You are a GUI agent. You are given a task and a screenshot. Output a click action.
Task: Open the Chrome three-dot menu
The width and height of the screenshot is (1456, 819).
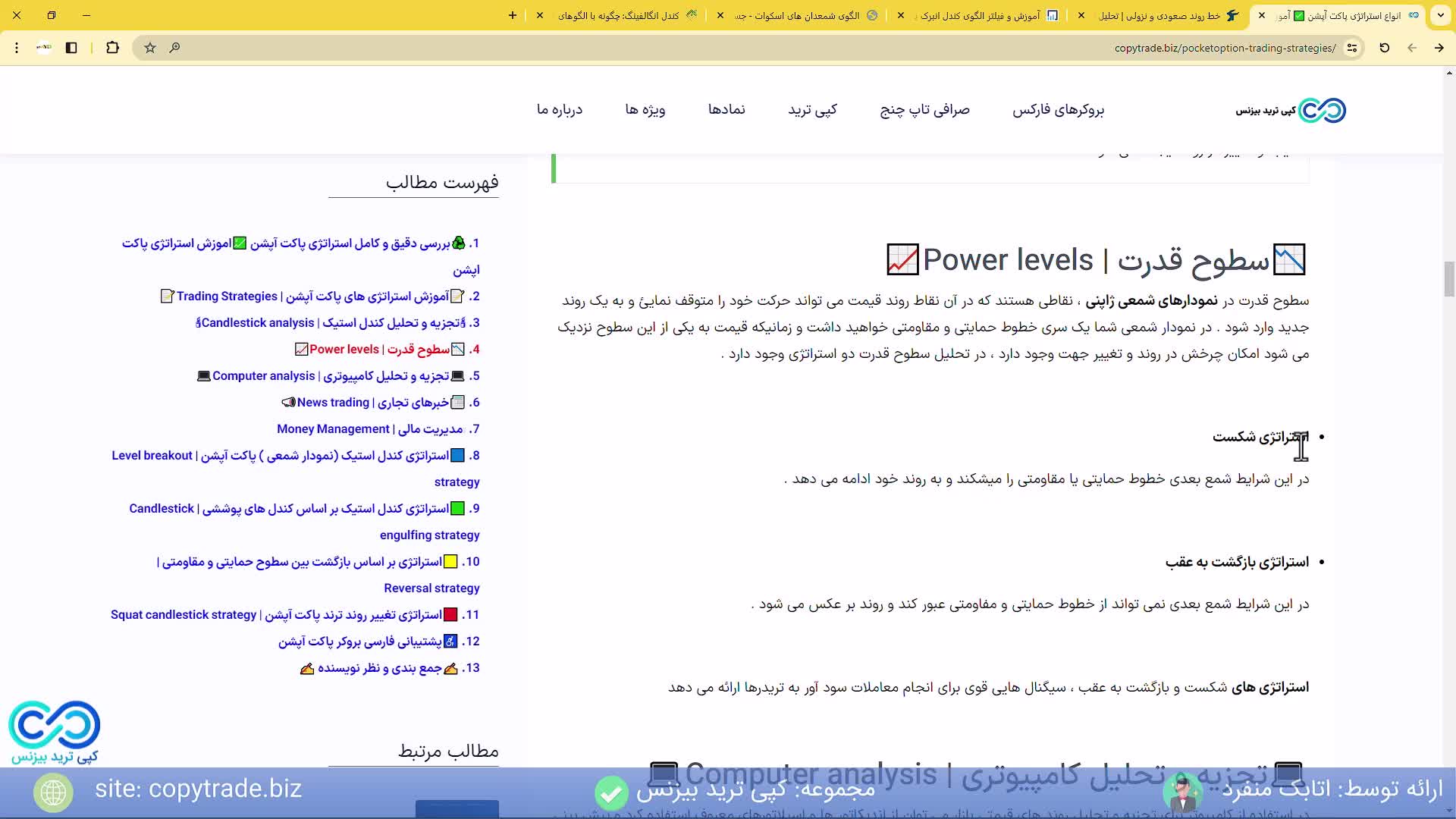point(16,48)
